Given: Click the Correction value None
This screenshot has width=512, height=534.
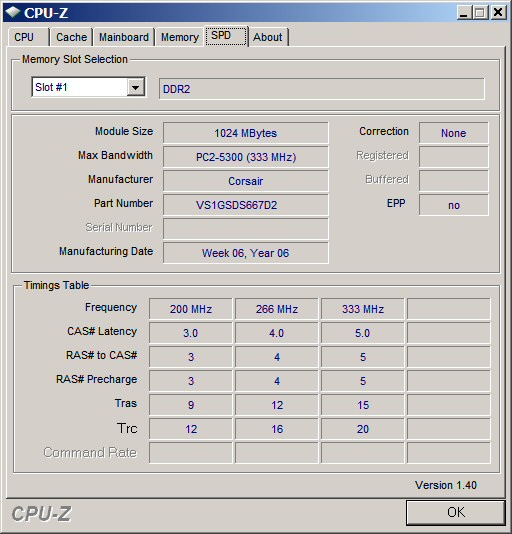Looking at the screenshot, I should (x=453, y=133).
